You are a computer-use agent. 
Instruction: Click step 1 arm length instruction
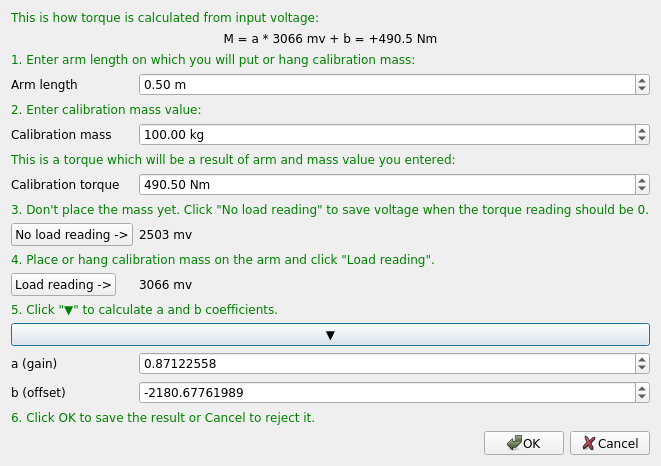(213, 60)
